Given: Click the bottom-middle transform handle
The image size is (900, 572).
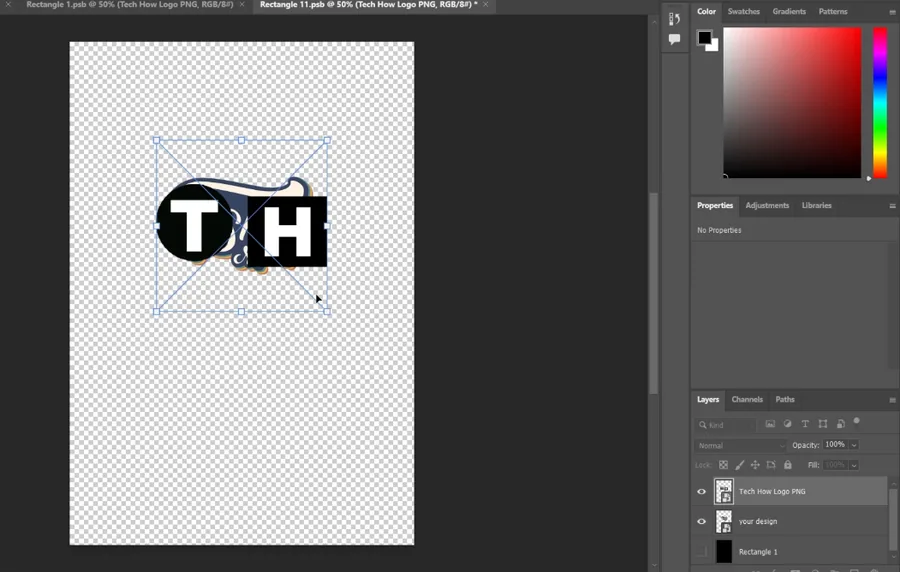Looking at the screenshot, I should tap(242, 312).
